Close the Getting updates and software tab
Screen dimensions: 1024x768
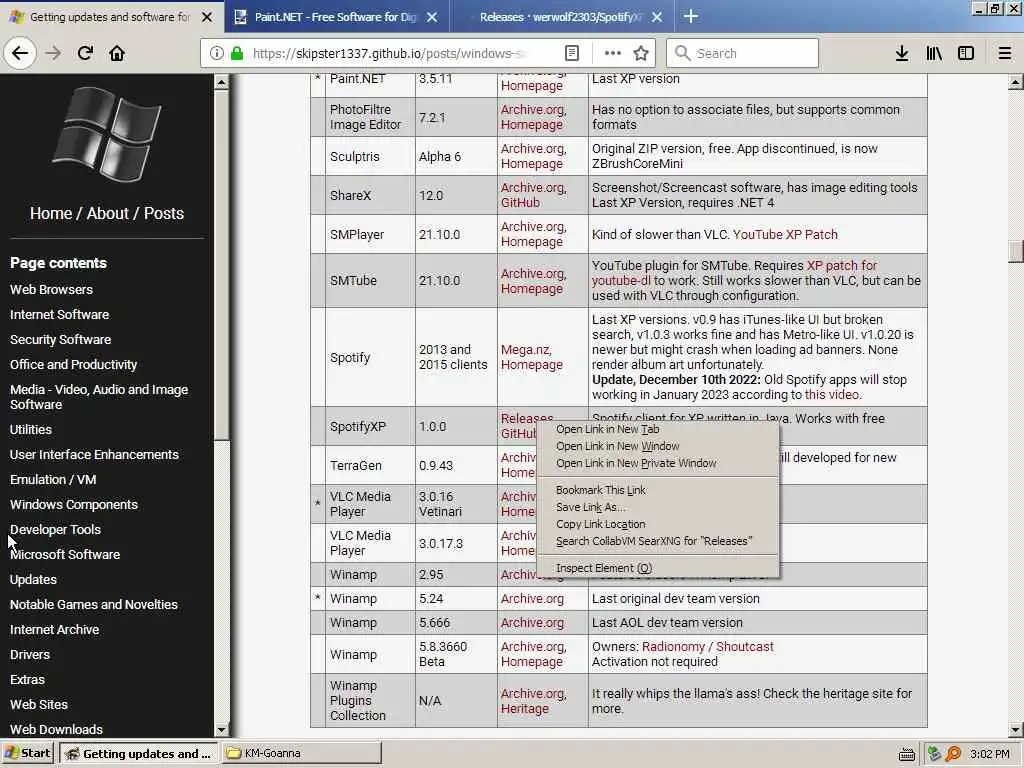pyautogui.click(x=207, y=17)
